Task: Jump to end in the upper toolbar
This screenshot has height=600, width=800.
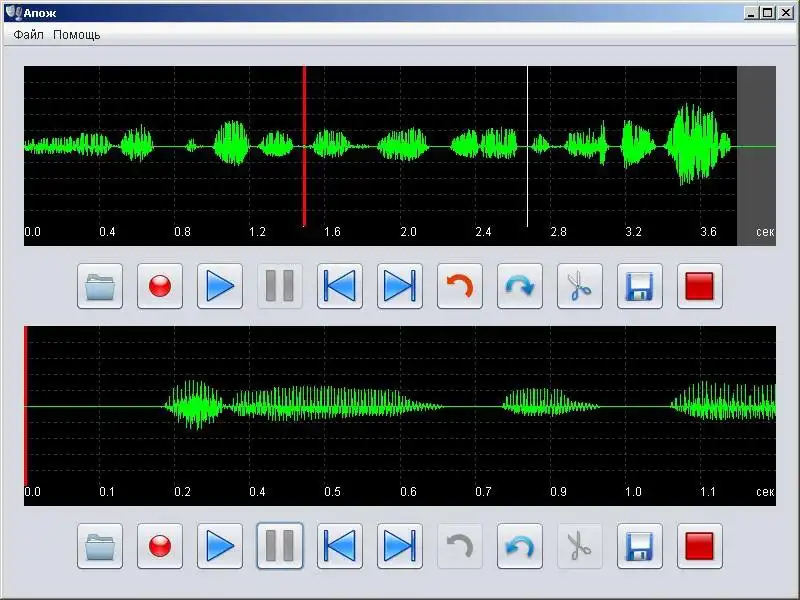Action: click(400, 286)
